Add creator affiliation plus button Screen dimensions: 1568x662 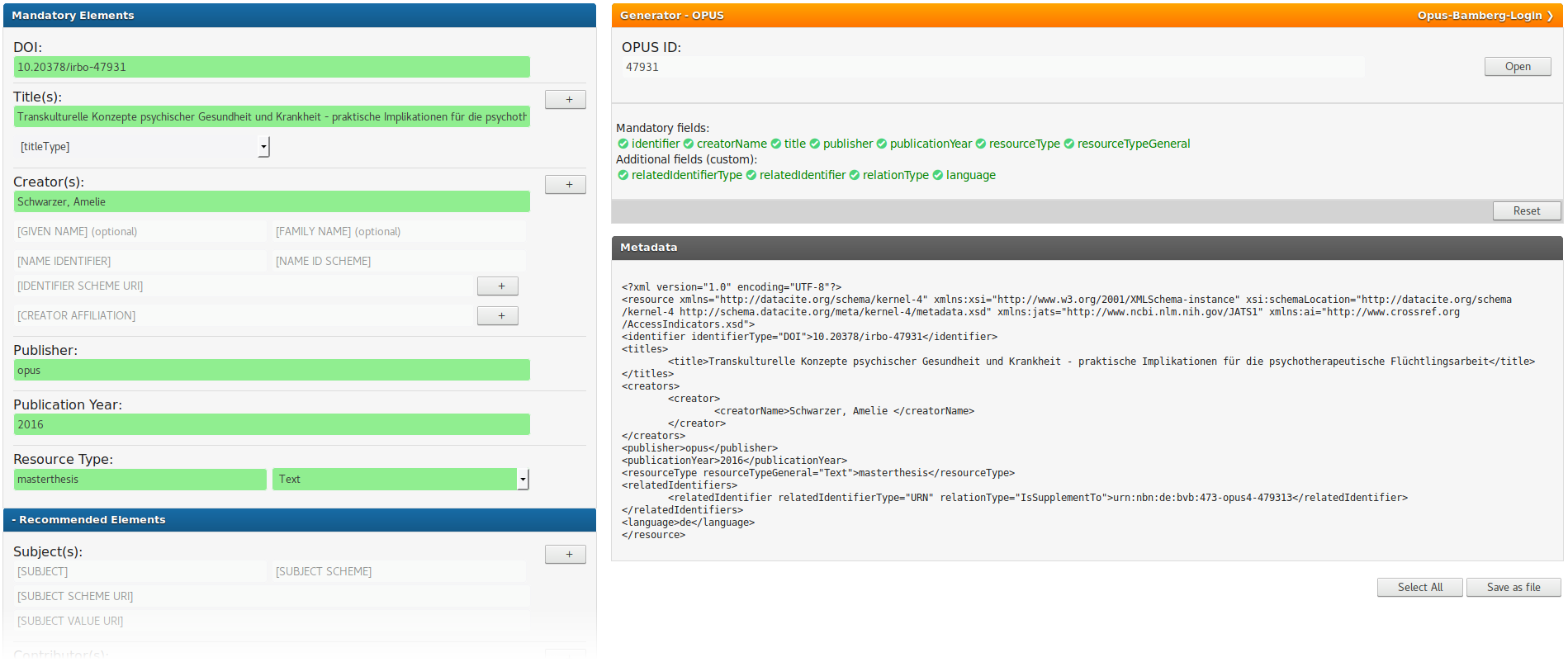point(498,316)
